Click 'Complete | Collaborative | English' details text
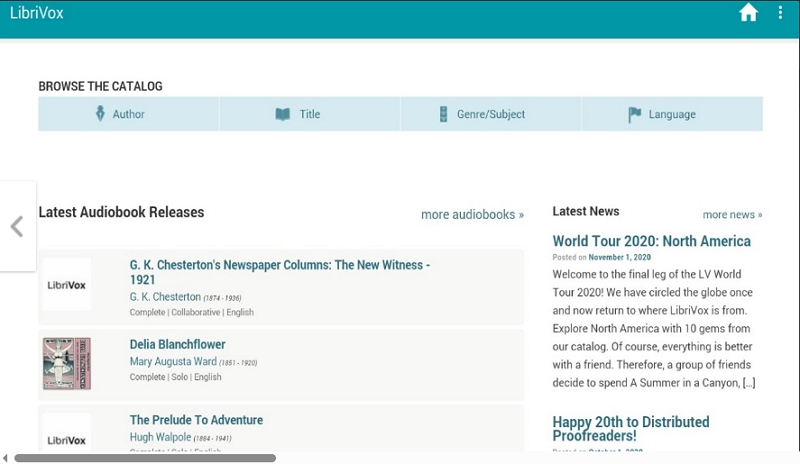 [191, 312]
